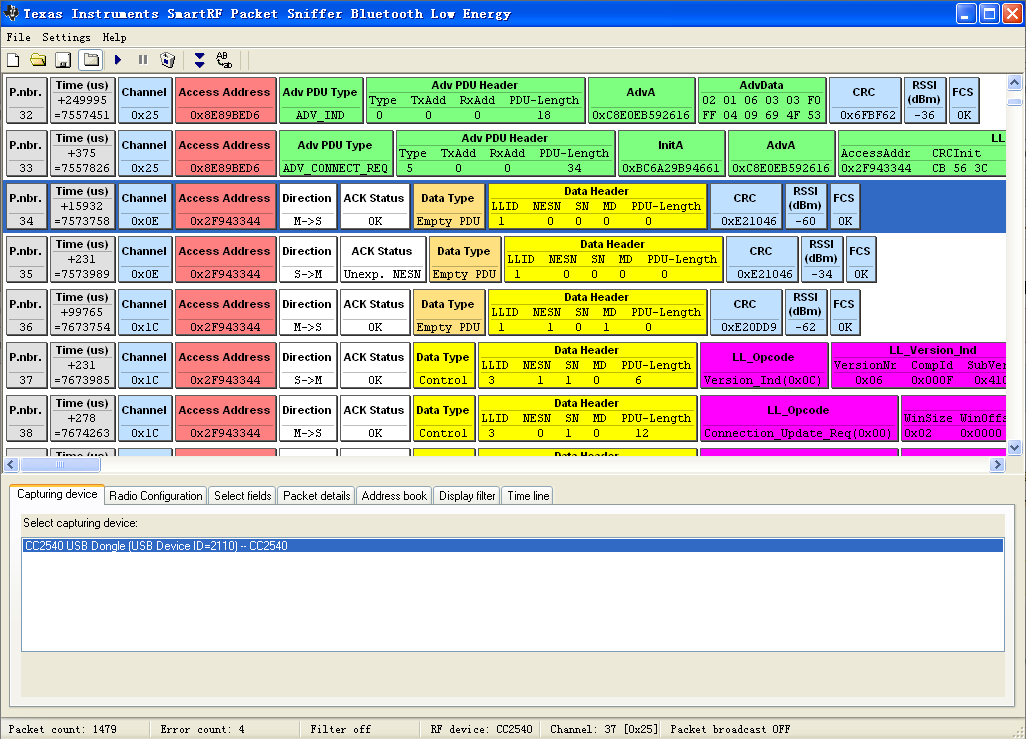Open the Select fields tab

242,496
